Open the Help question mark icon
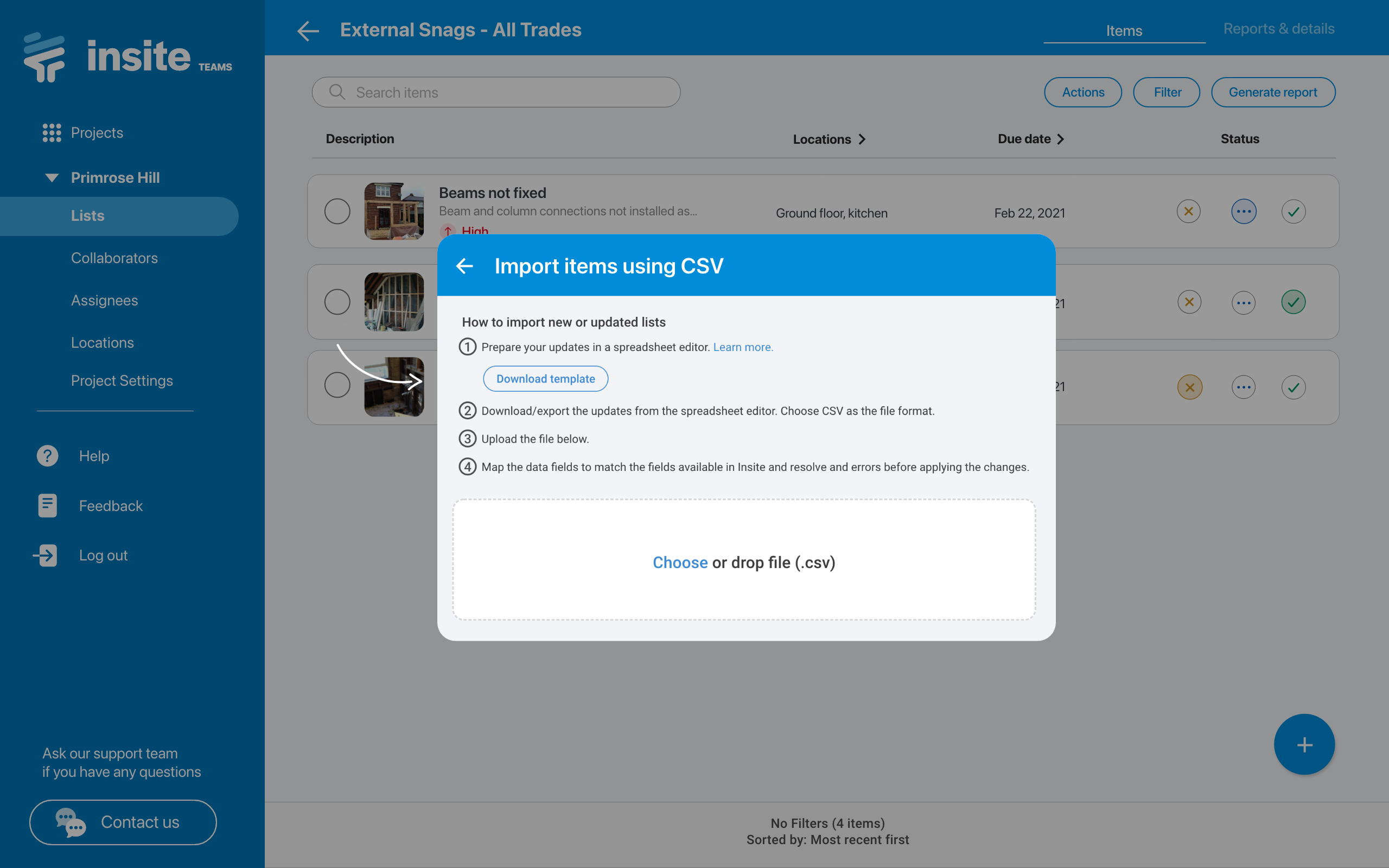Viewport: 1389px width, 868px height. (48, 456)
